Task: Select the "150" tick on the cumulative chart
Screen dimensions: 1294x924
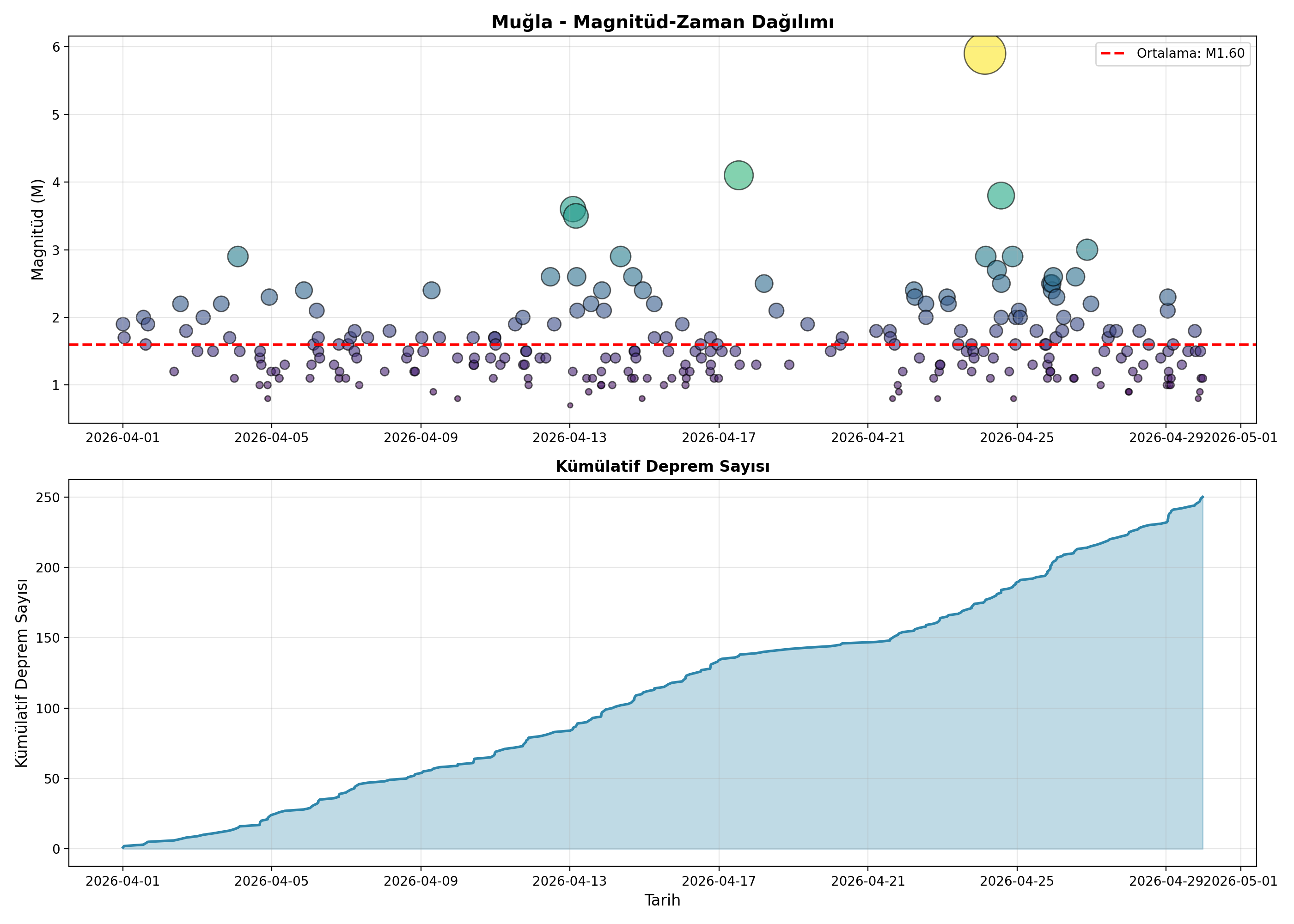Action: [48, 638]
